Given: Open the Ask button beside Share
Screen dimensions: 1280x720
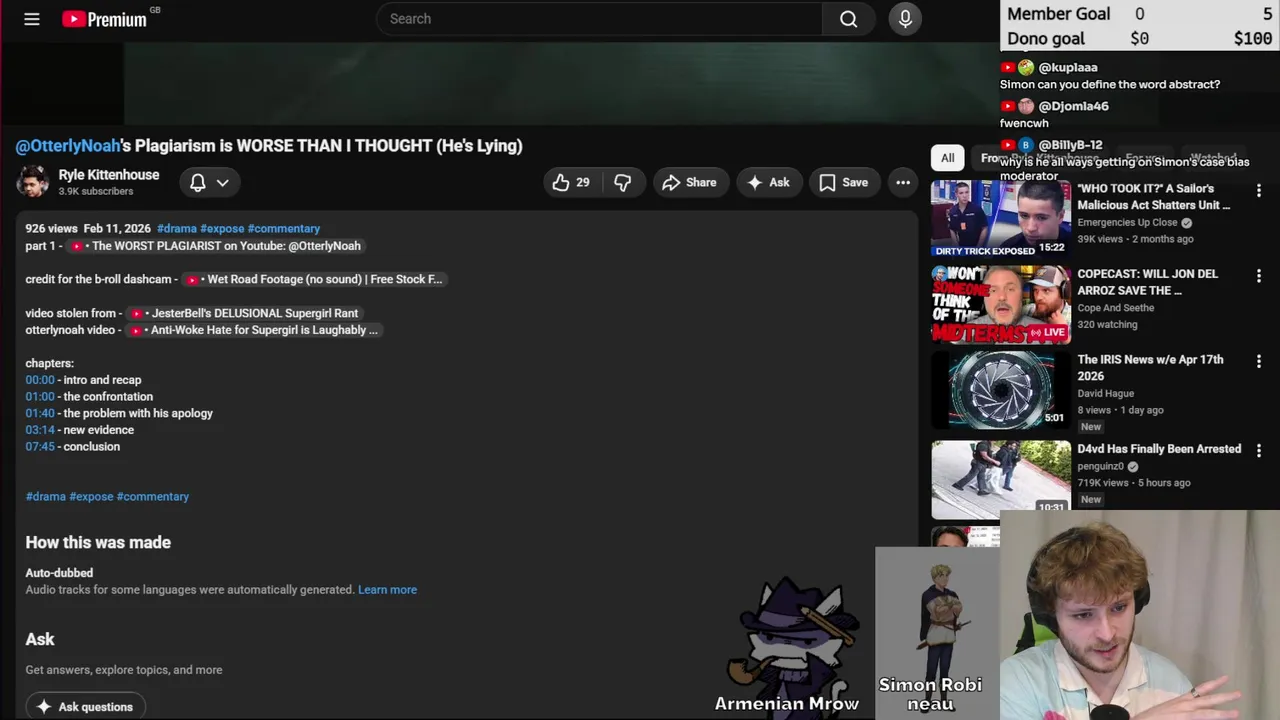Looking at the screenshot, I should click(768, 182).
